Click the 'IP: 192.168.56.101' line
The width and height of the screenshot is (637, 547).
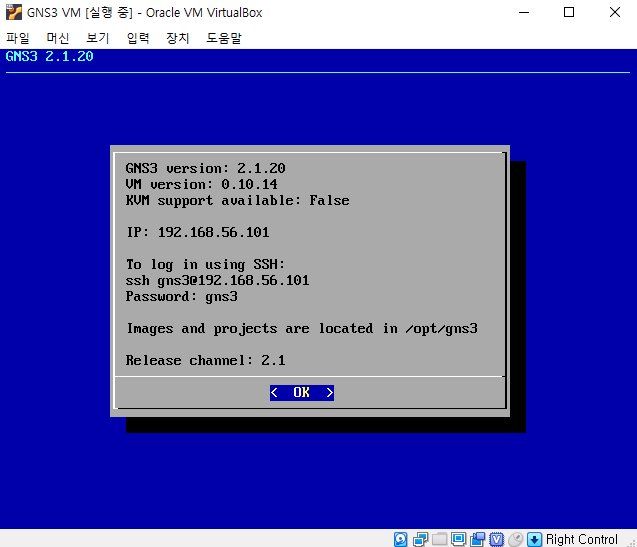pyautogui.click(x=198, y=232)
